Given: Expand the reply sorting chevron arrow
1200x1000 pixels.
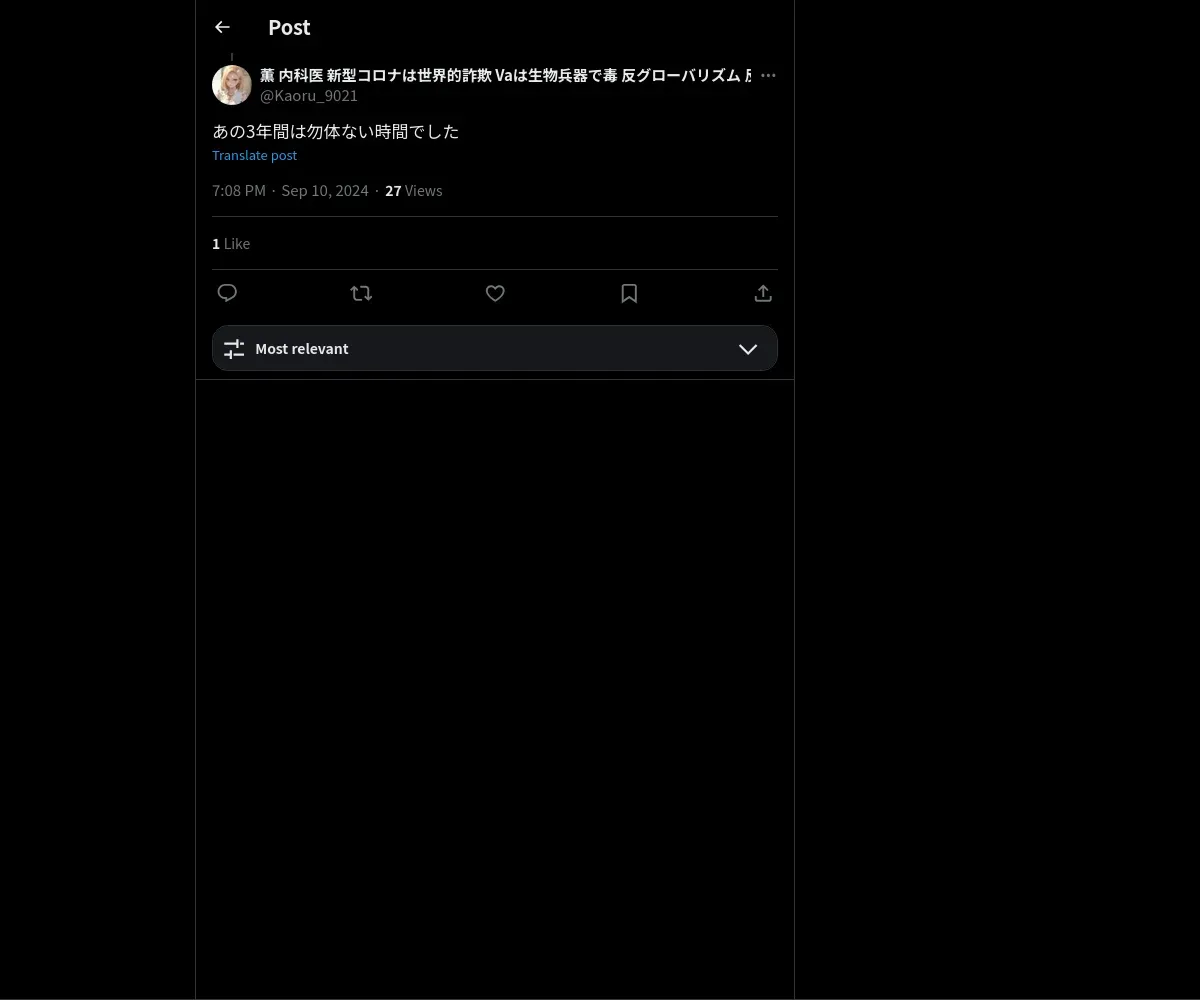Looking at the screenshot, I should (x=748, y=349).
